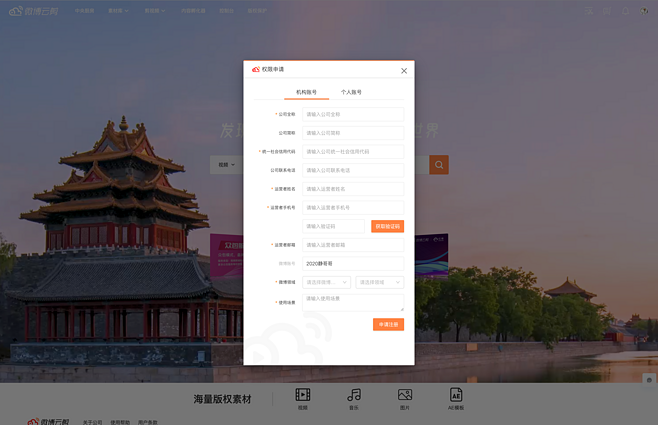Click the music (音乐) category icon

[x=354, y=395]
